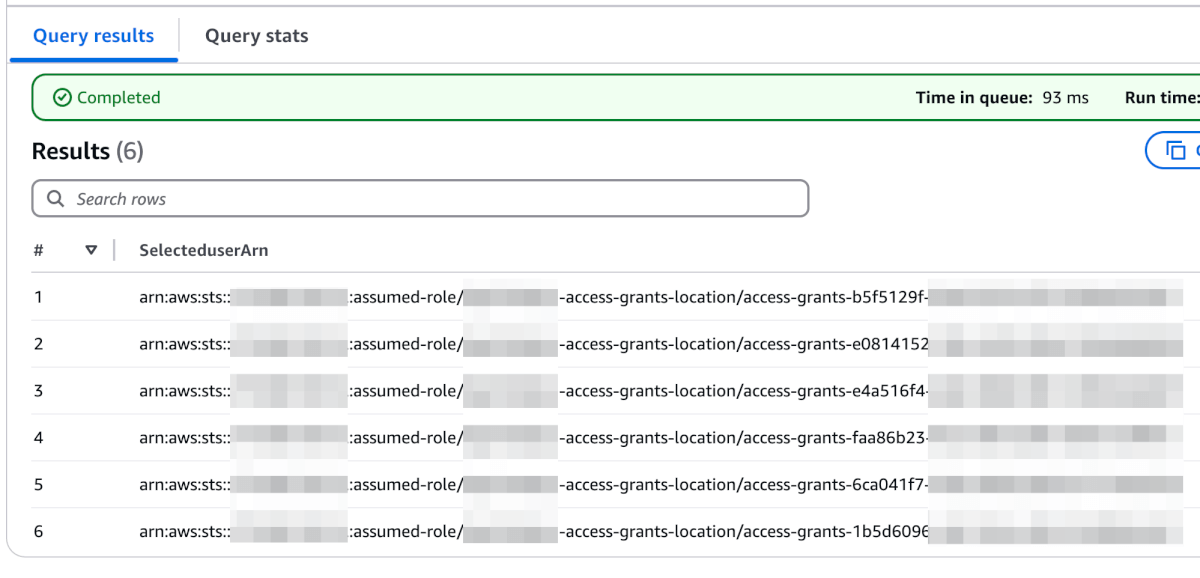This screenshot has height=578, width=1200.
Task: Select the ARN ending access-grants-faa86b23
Action: (x=660, y=438)
